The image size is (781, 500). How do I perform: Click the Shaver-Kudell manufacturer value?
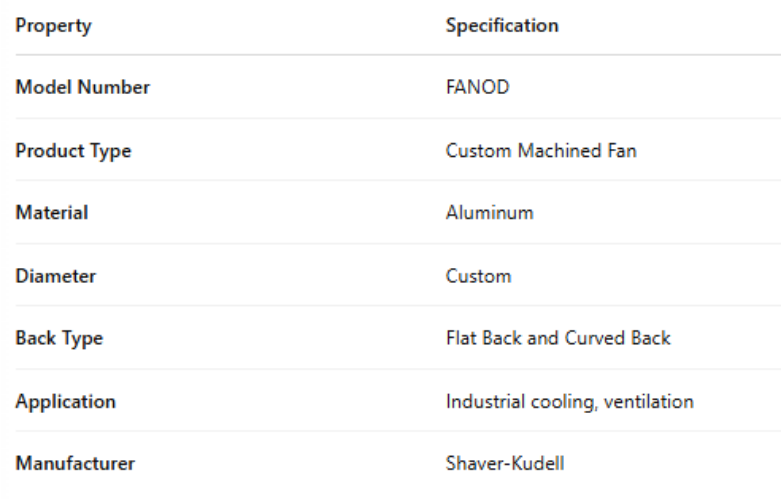click(502, 463)
